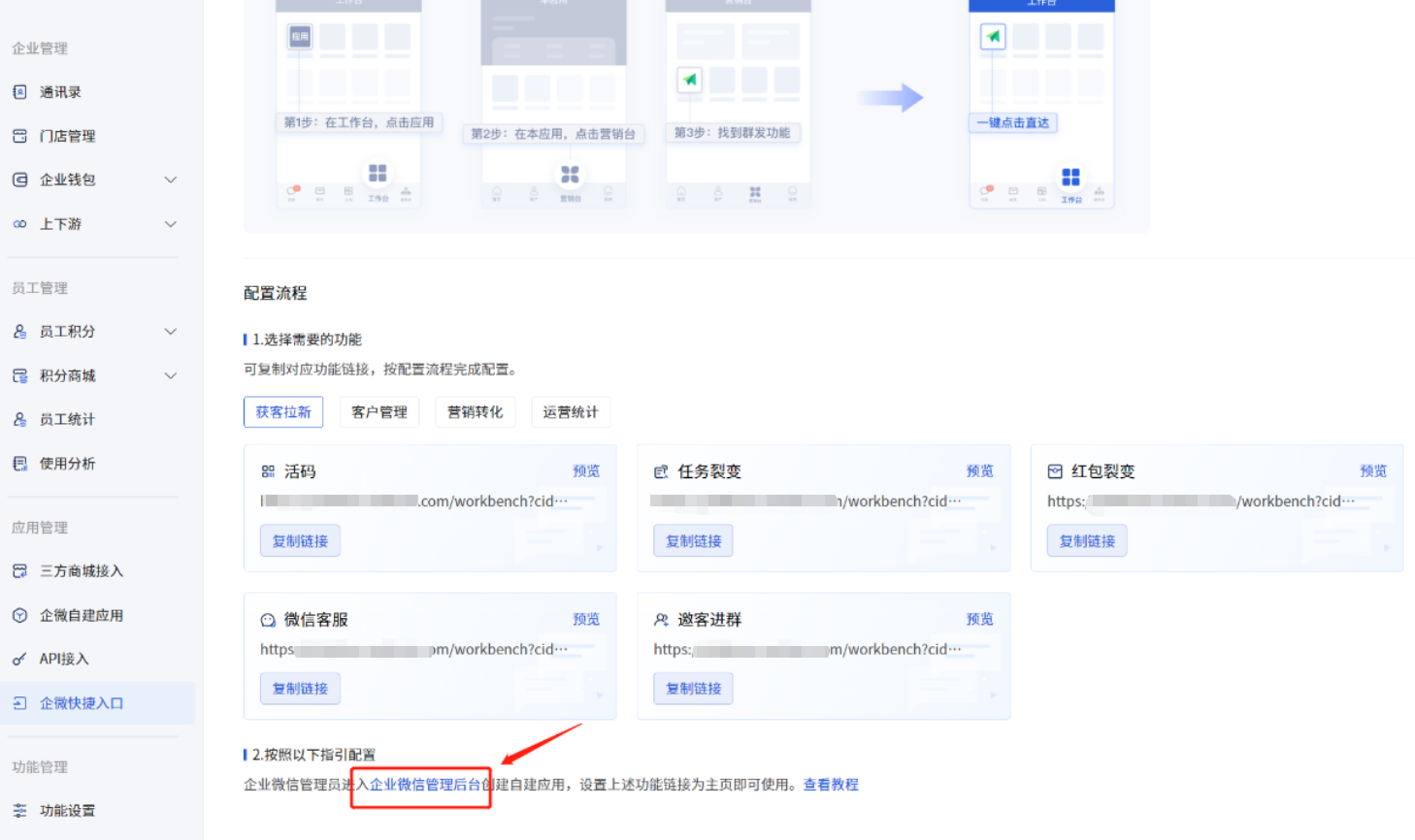Click the 红包裂变 envelope icon
The height and width of the screenshot is (840, 1415).
point(1055,471)
